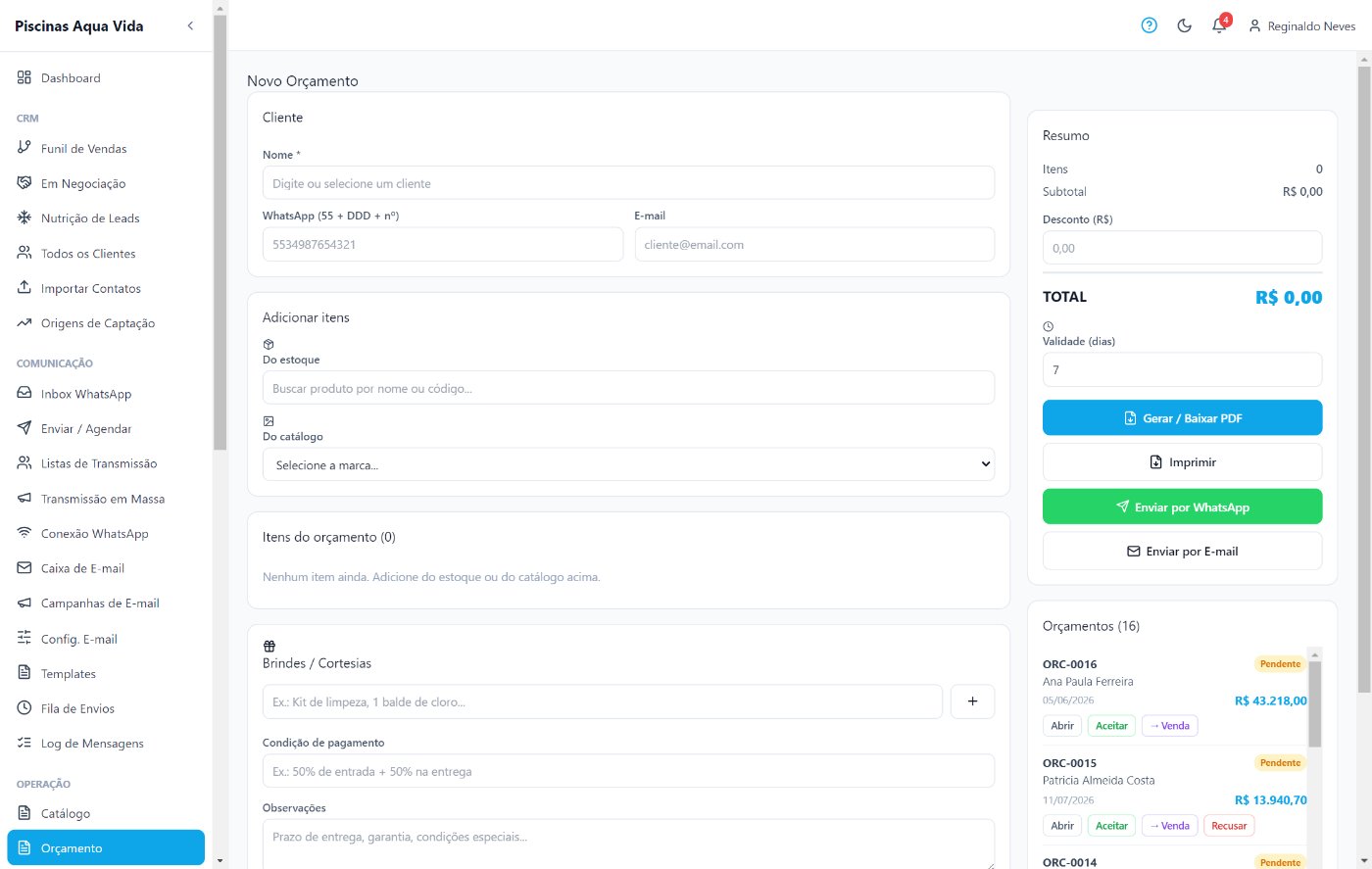Click Listas de Transmissão users icon

[x=24, y=463]
